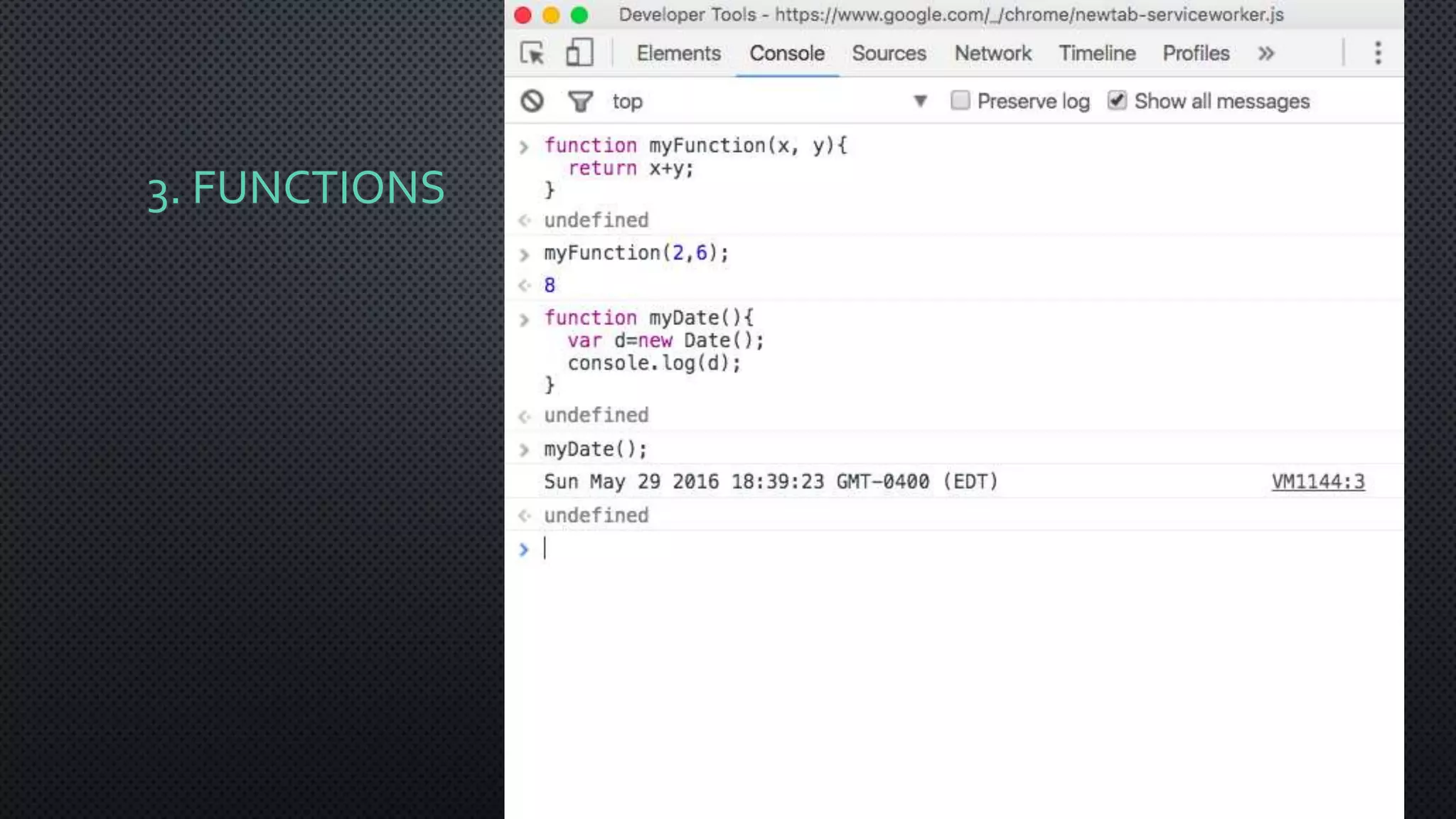Click the 'function myDate(){' line
The image size is (1456, 819).
tap(648, 318)
